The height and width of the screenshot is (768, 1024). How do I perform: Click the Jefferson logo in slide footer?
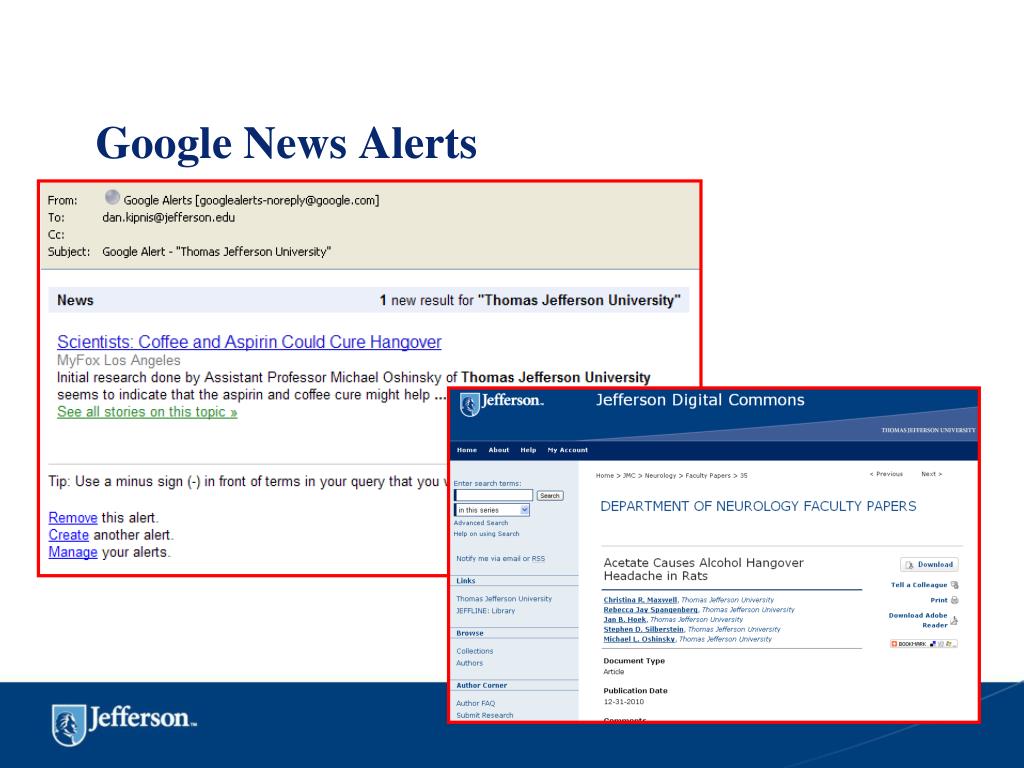click(x=124, y=724)
